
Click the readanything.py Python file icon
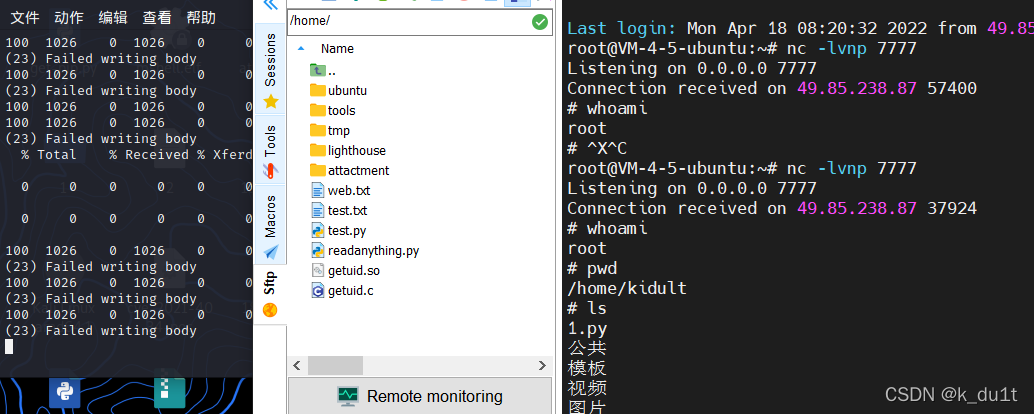pyautogui.click(x=318, y=251)
